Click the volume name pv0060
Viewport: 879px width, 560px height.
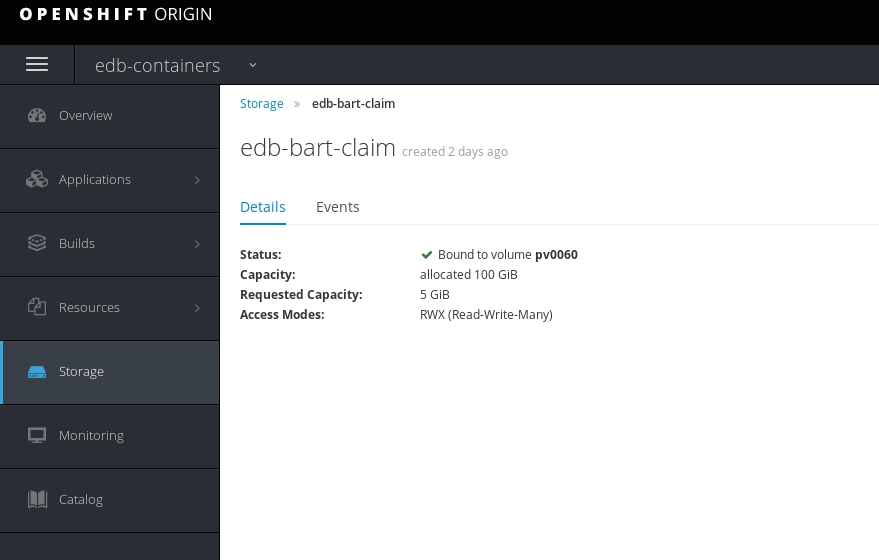(556, 254)
